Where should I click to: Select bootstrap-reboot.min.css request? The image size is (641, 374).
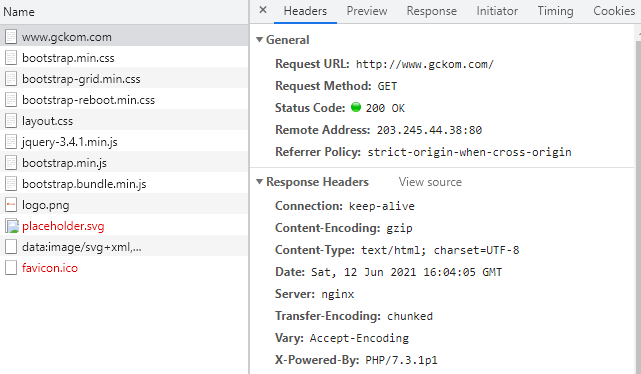(x=124, y=100)
